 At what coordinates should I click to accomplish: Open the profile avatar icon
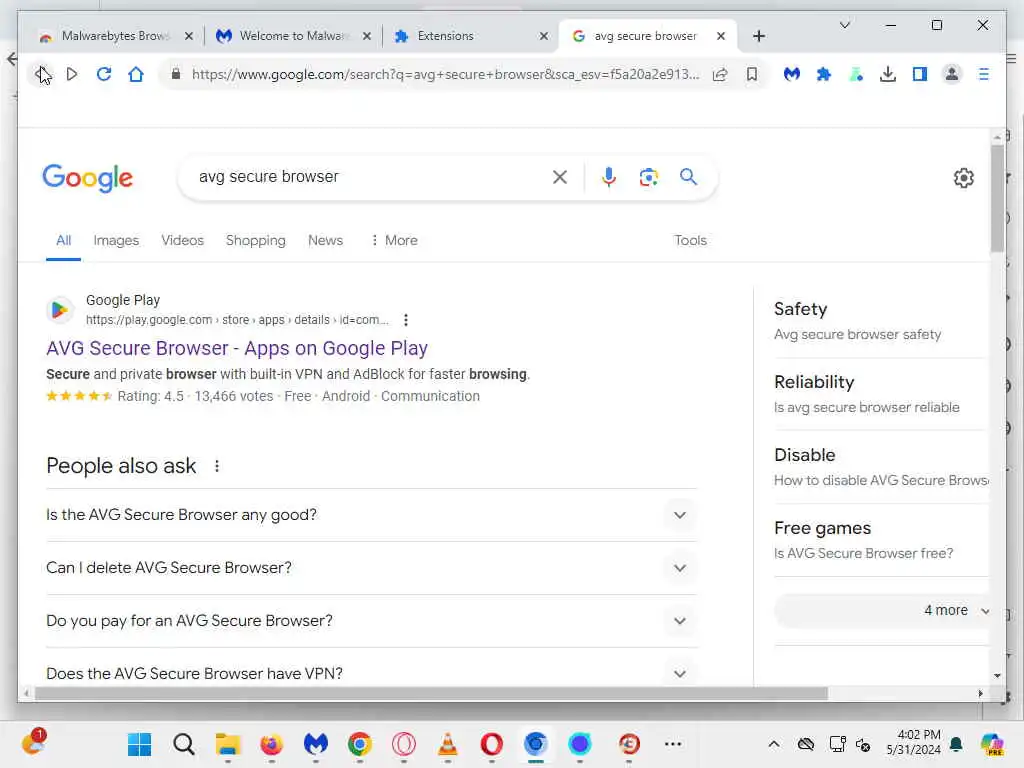tap(952, 74)
